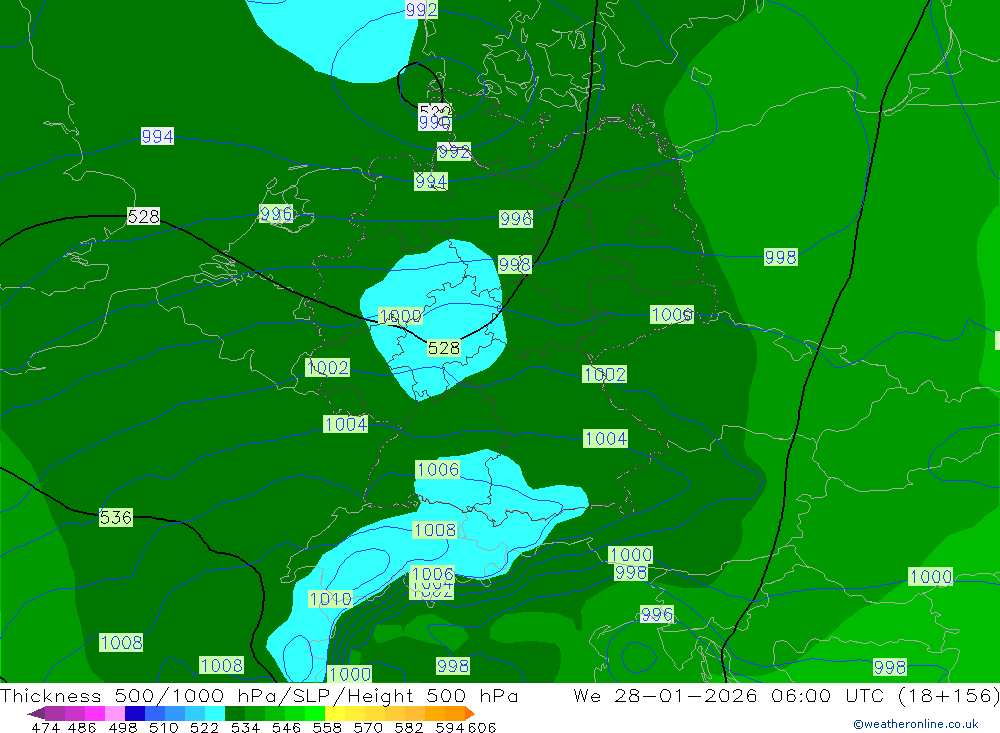Viewport: 1000px width, 733px height.
Task: Click the darkest green legend swatch
Action: pos(235,713)
